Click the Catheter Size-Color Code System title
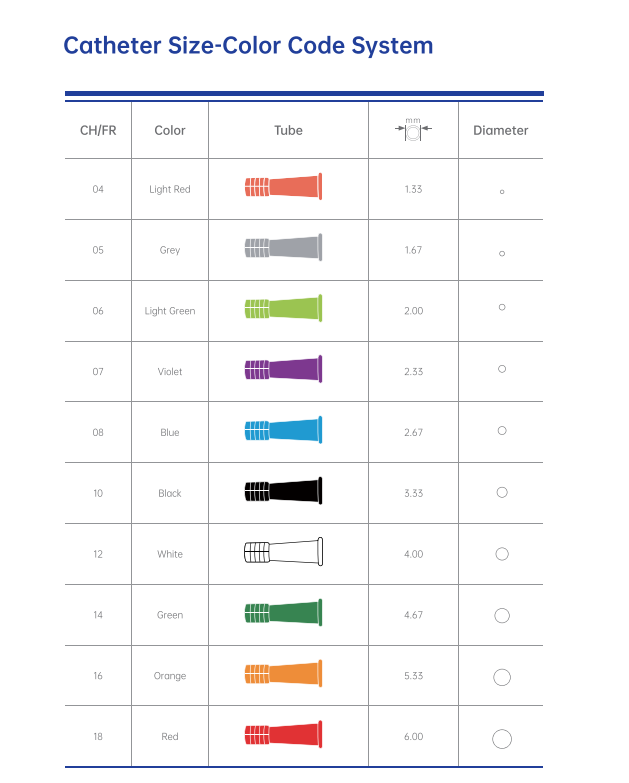The image size is (629, 783). click(x=248, y=46)
